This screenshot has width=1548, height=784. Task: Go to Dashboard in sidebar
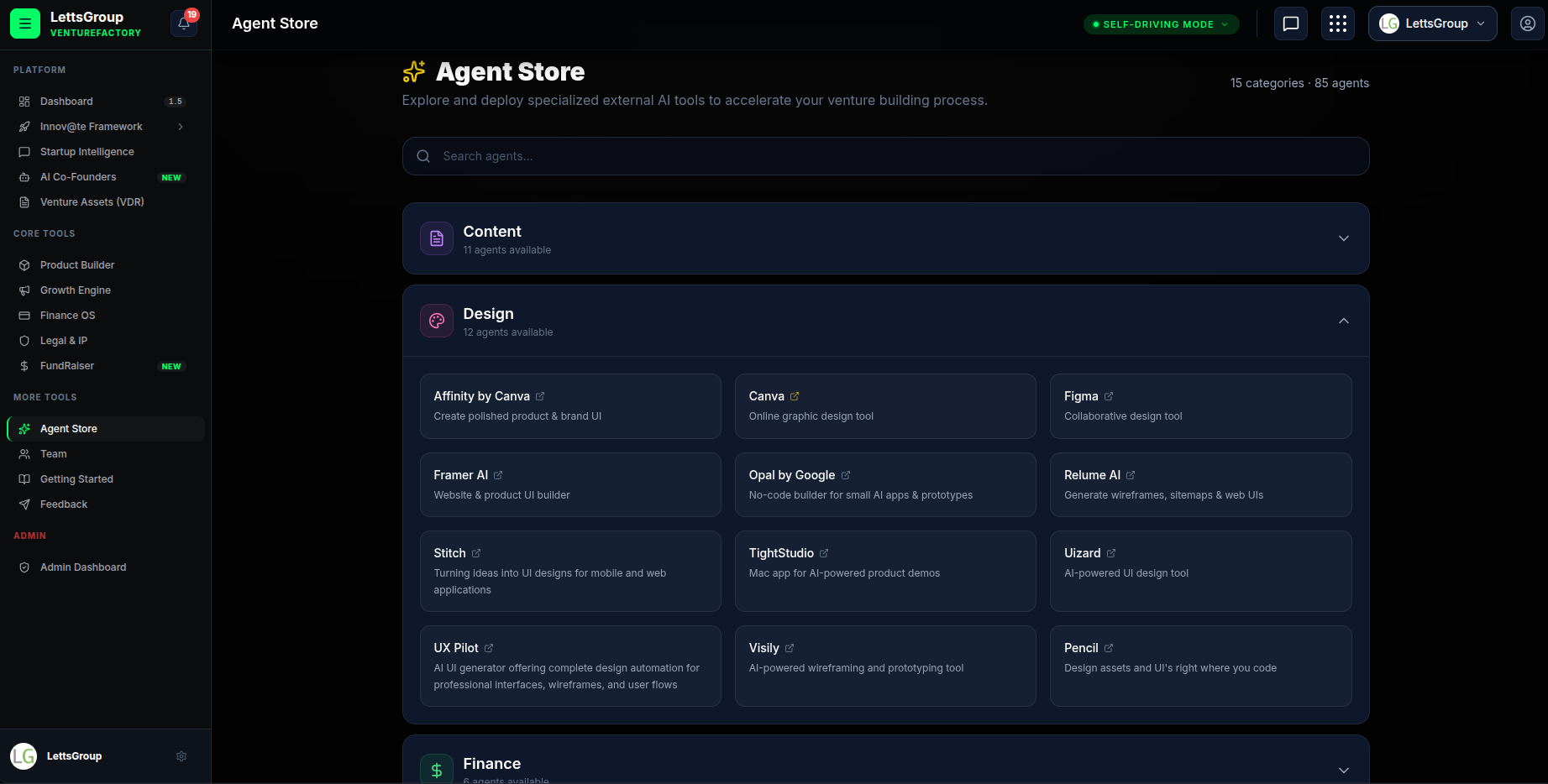pyautogui.click(x=105, y=102)
